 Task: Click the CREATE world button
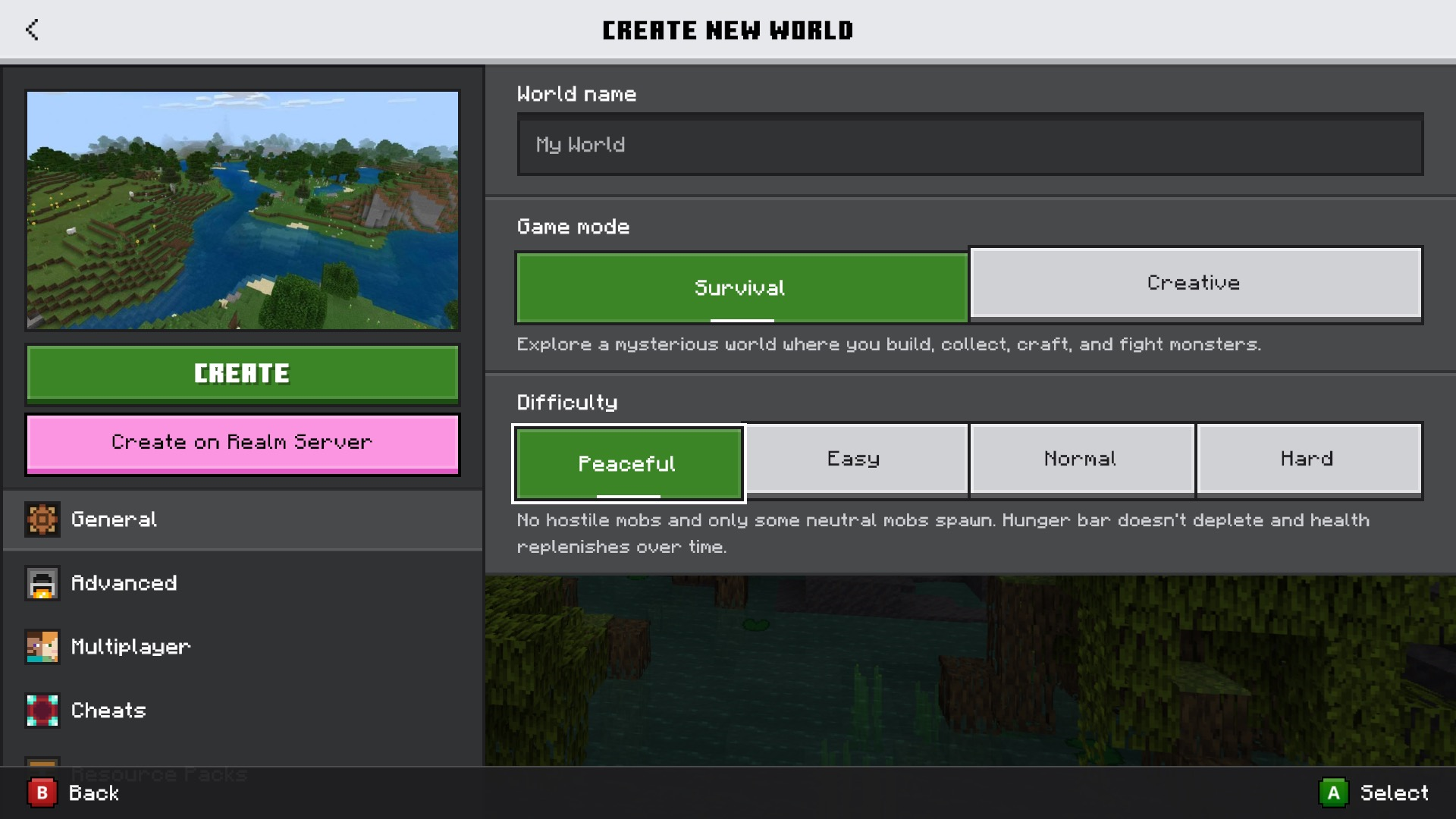[x=242, y=373]
